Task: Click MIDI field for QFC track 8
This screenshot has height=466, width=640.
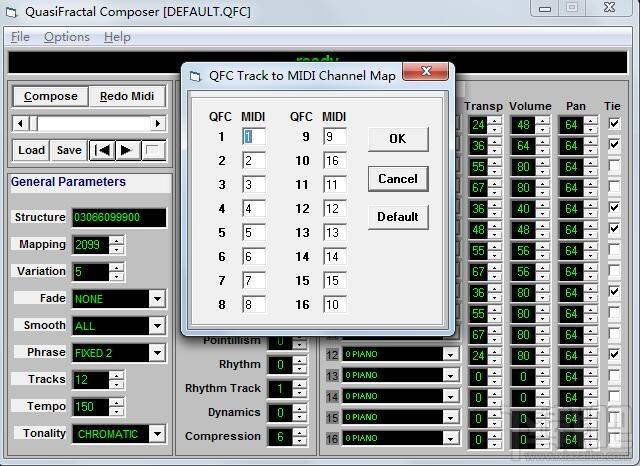Action: [253, 304]
